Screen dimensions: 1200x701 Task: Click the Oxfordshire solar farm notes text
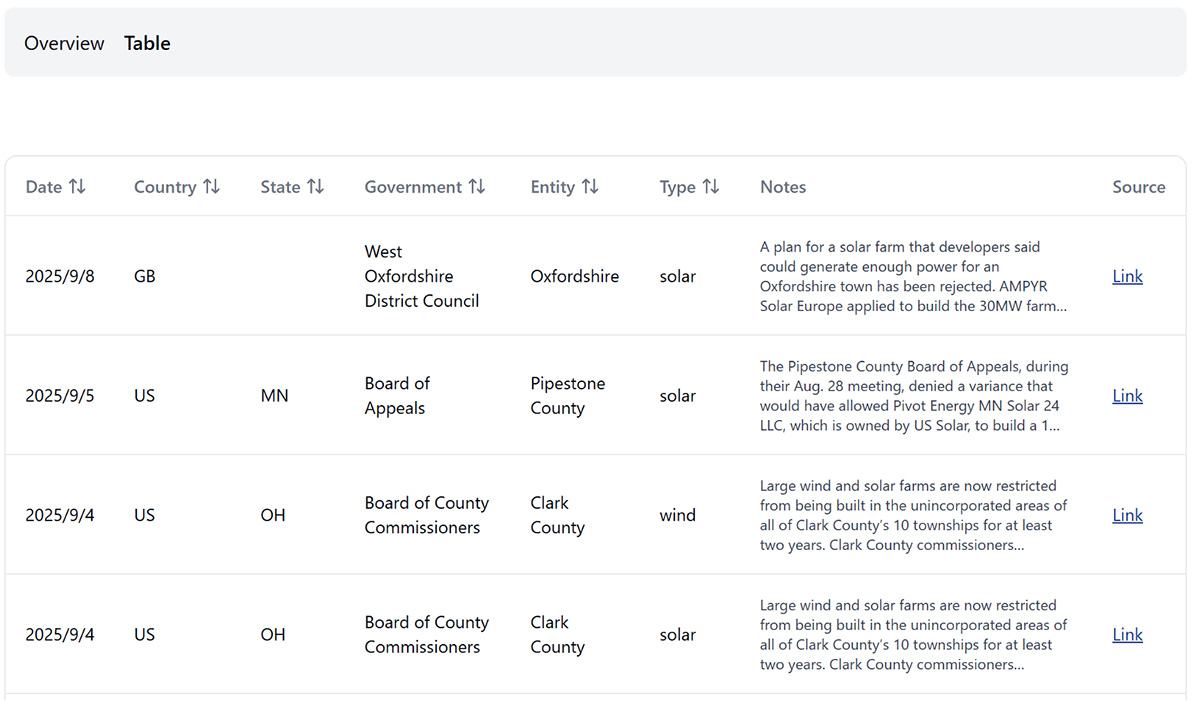[x=913, y=276]
